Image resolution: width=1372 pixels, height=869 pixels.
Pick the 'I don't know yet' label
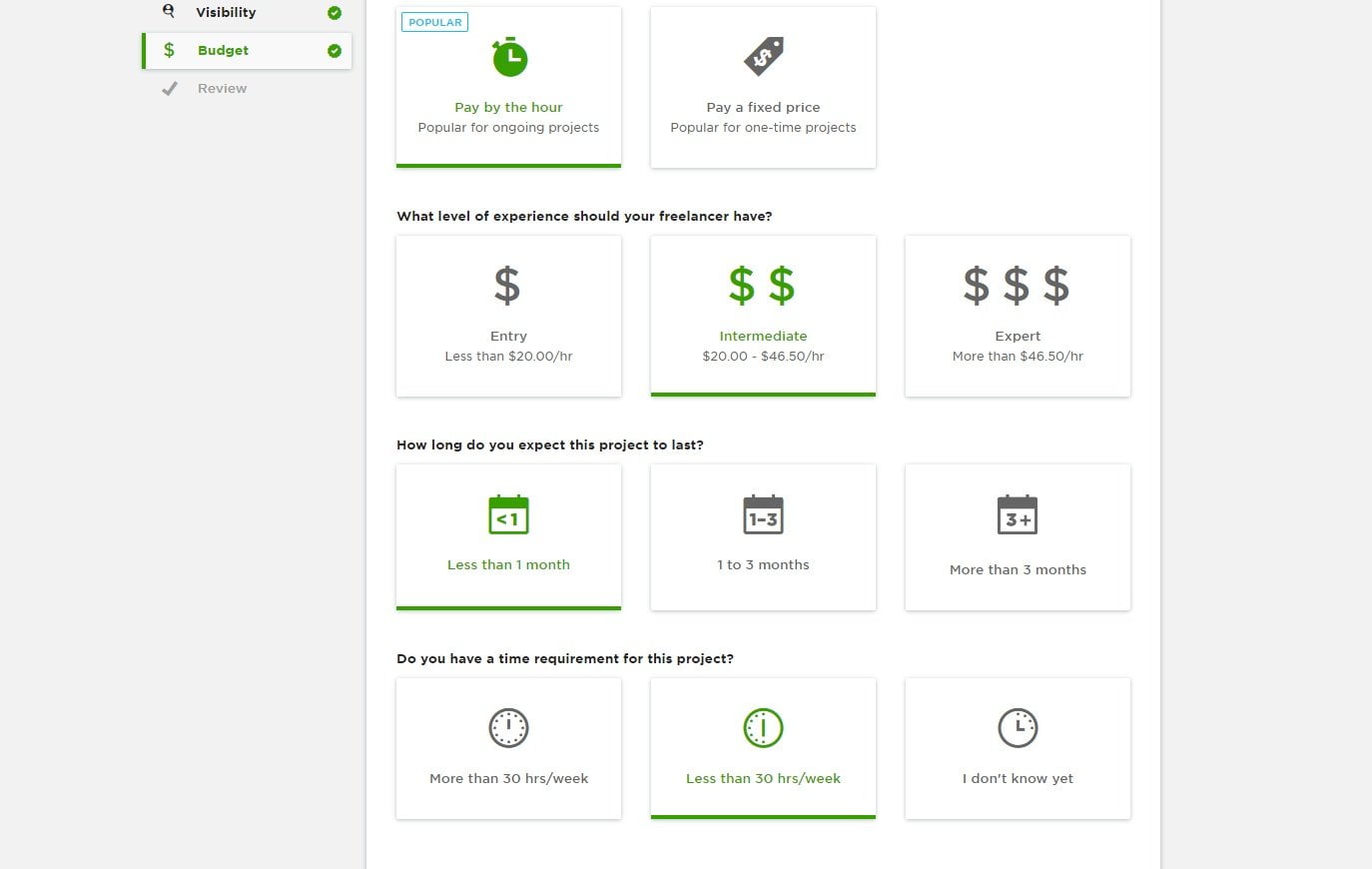1018,779
